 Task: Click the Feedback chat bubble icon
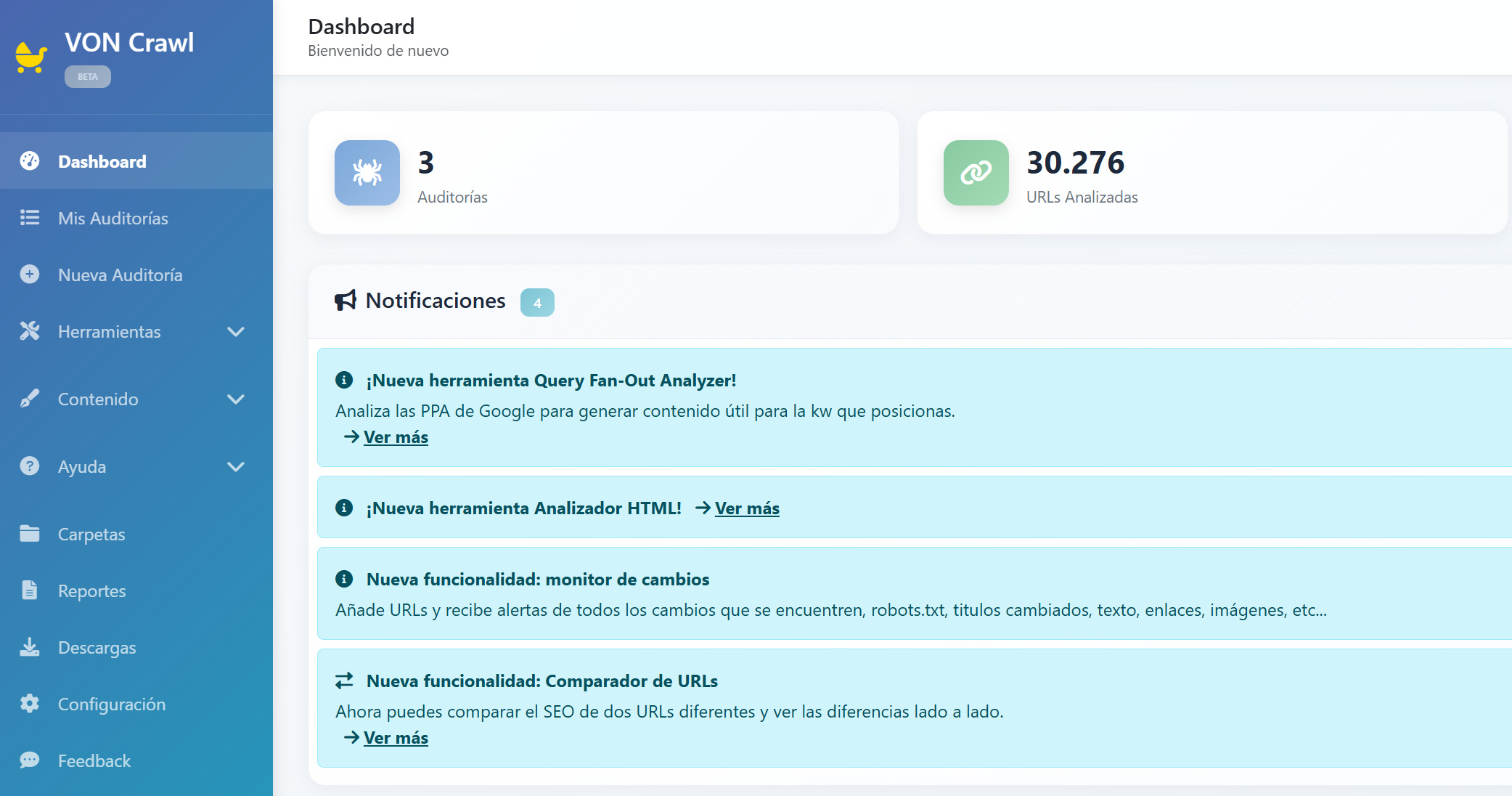pos(30,760)
